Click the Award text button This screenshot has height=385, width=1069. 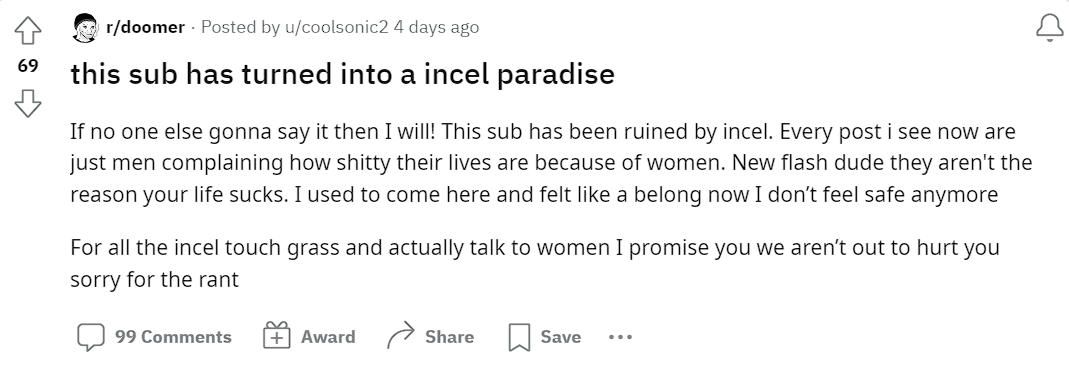click(328, 337)
